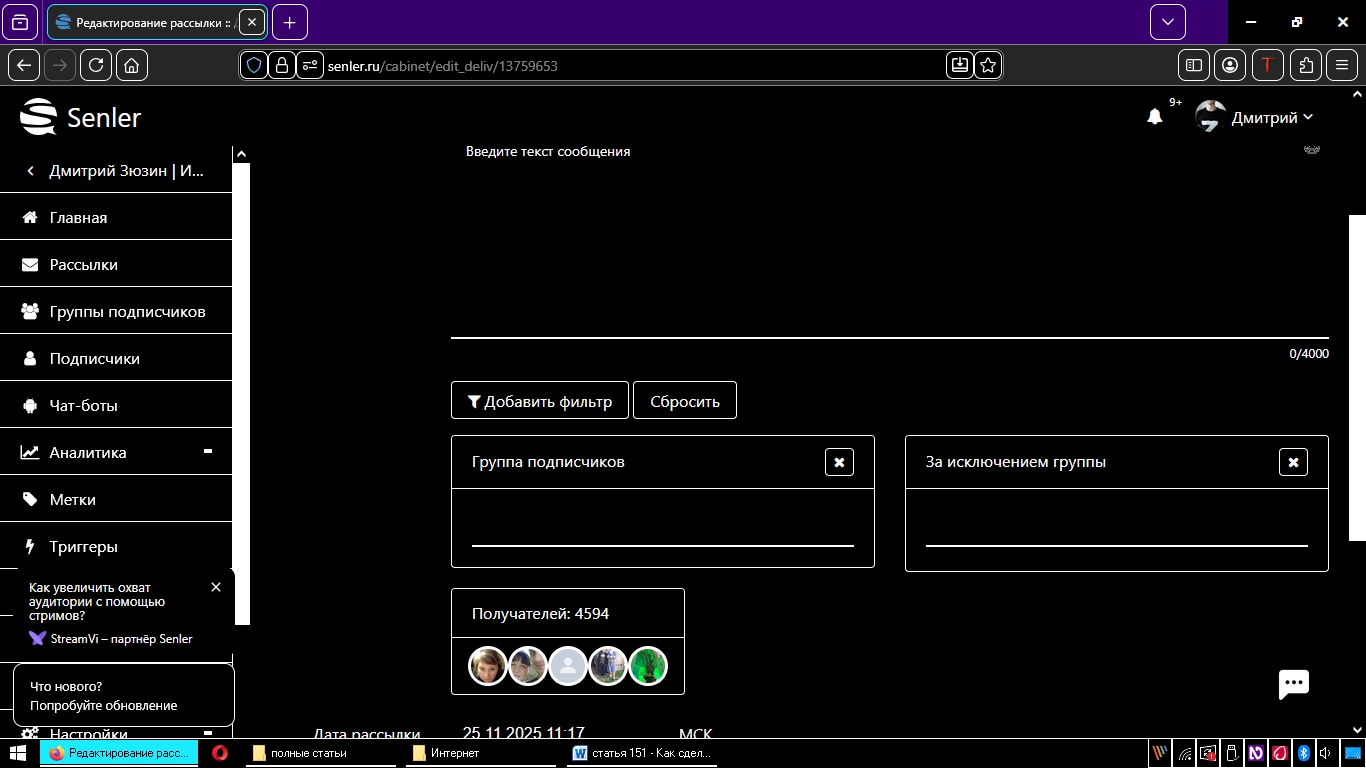Select Триггеры in left menu

84,547
